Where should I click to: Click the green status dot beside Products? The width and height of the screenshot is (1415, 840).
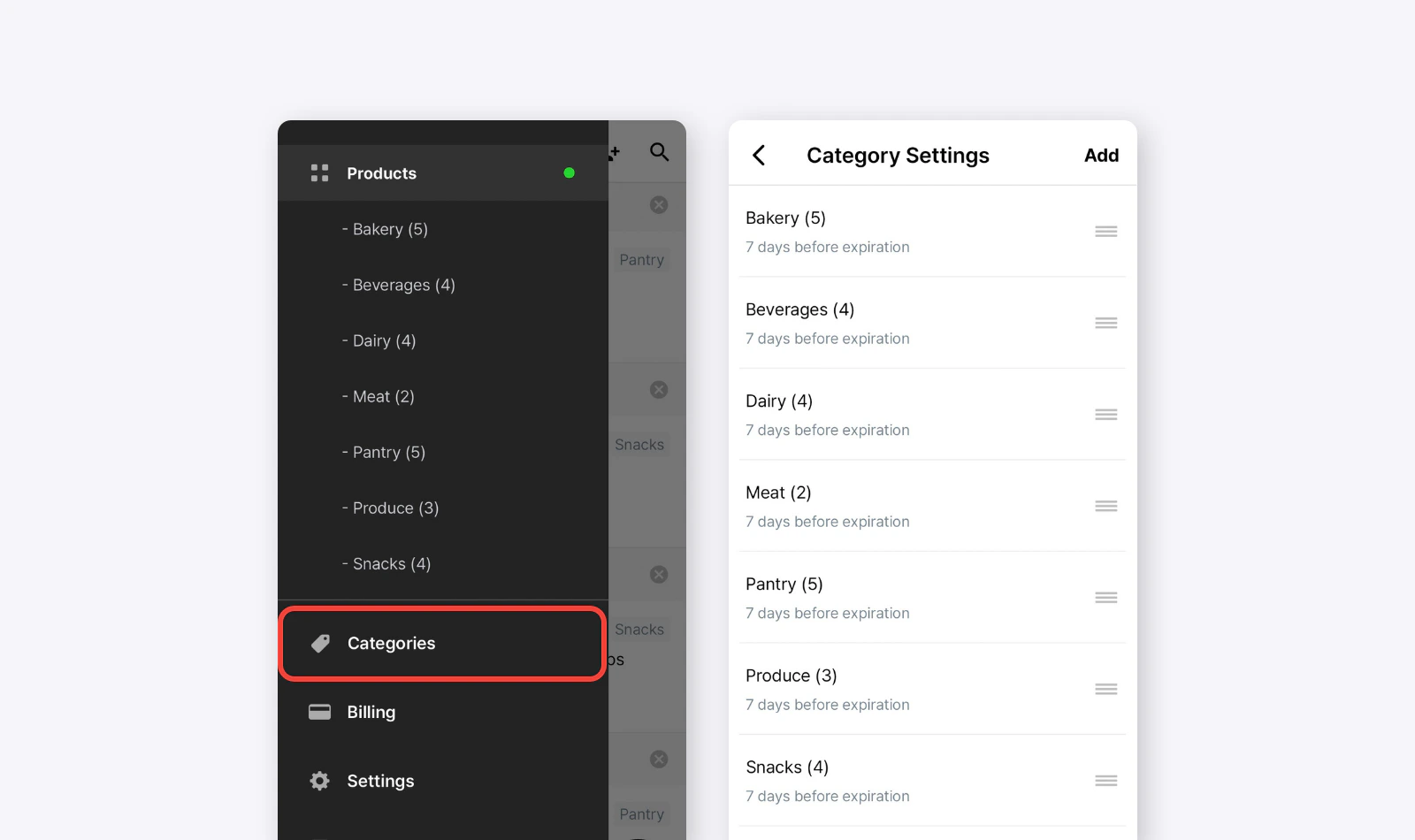(x=570, y=172)
